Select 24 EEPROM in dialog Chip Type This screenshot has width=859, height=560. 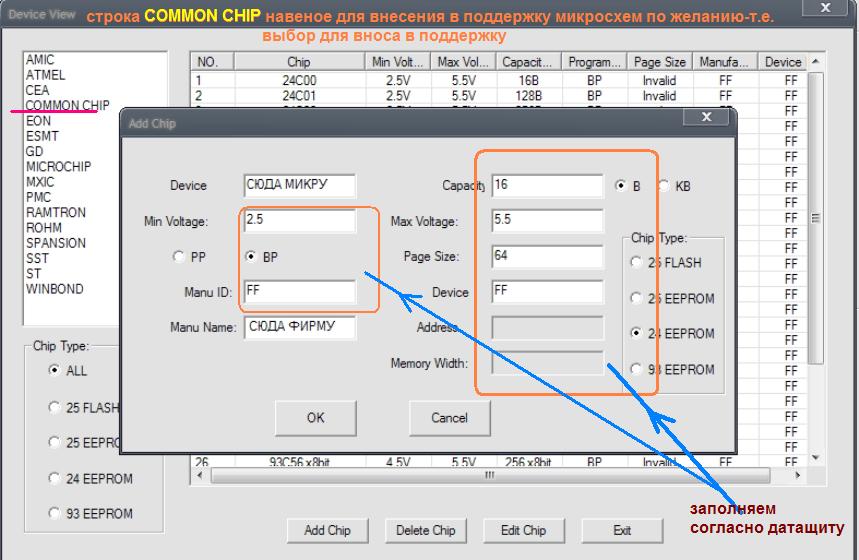click(x=637, y=333)
